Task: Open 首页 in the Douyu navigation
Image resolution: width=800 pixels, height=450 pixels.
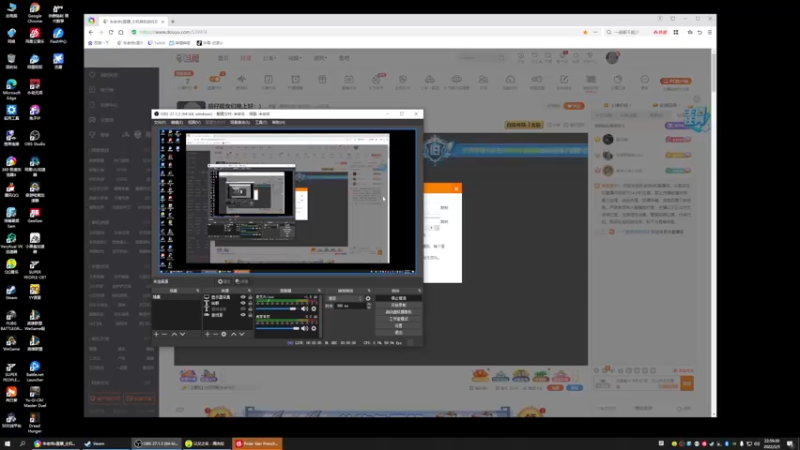Action: [223, 58]
